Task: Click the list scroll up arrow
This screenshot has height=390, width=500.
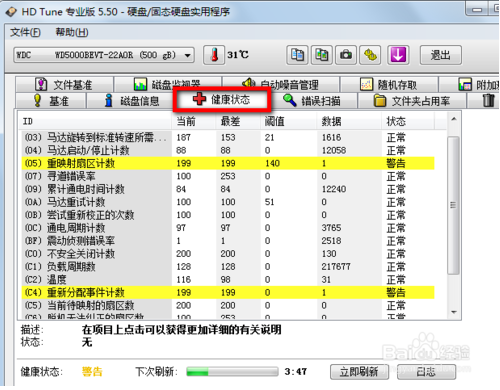Action: click(x=454, y=119)
